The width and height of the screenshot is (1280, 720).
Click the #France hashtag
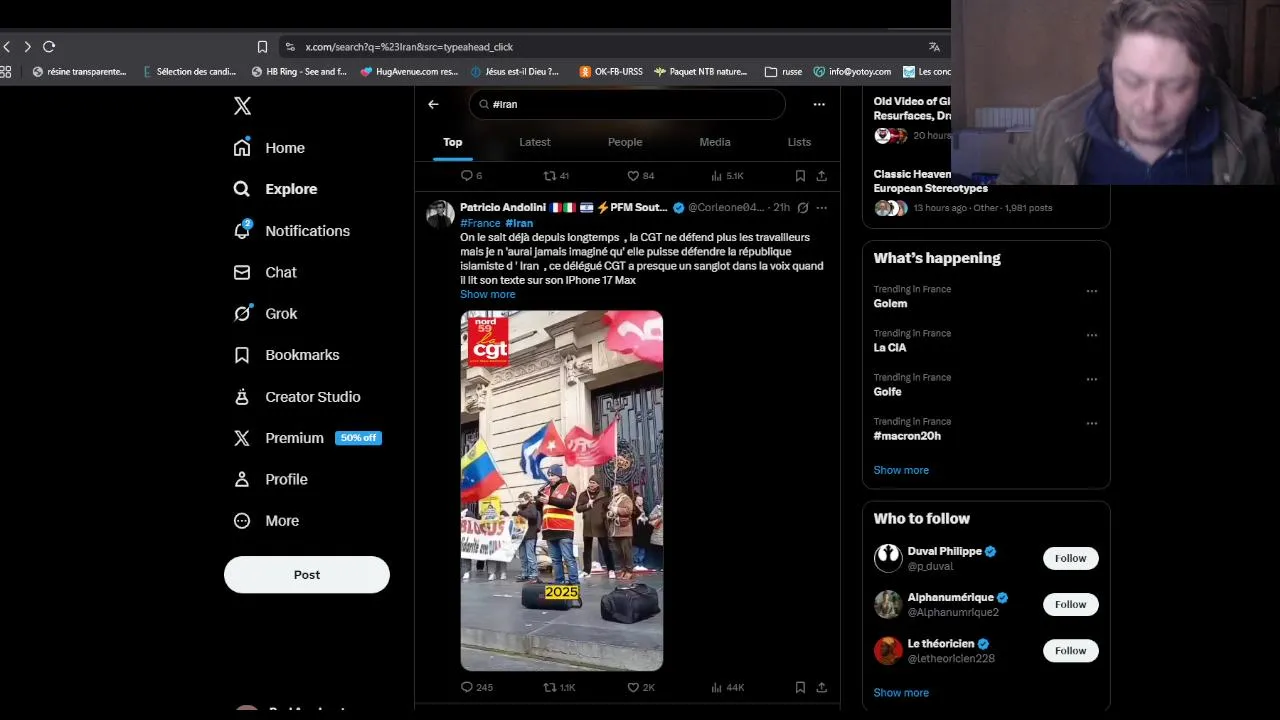click(480, 223)
